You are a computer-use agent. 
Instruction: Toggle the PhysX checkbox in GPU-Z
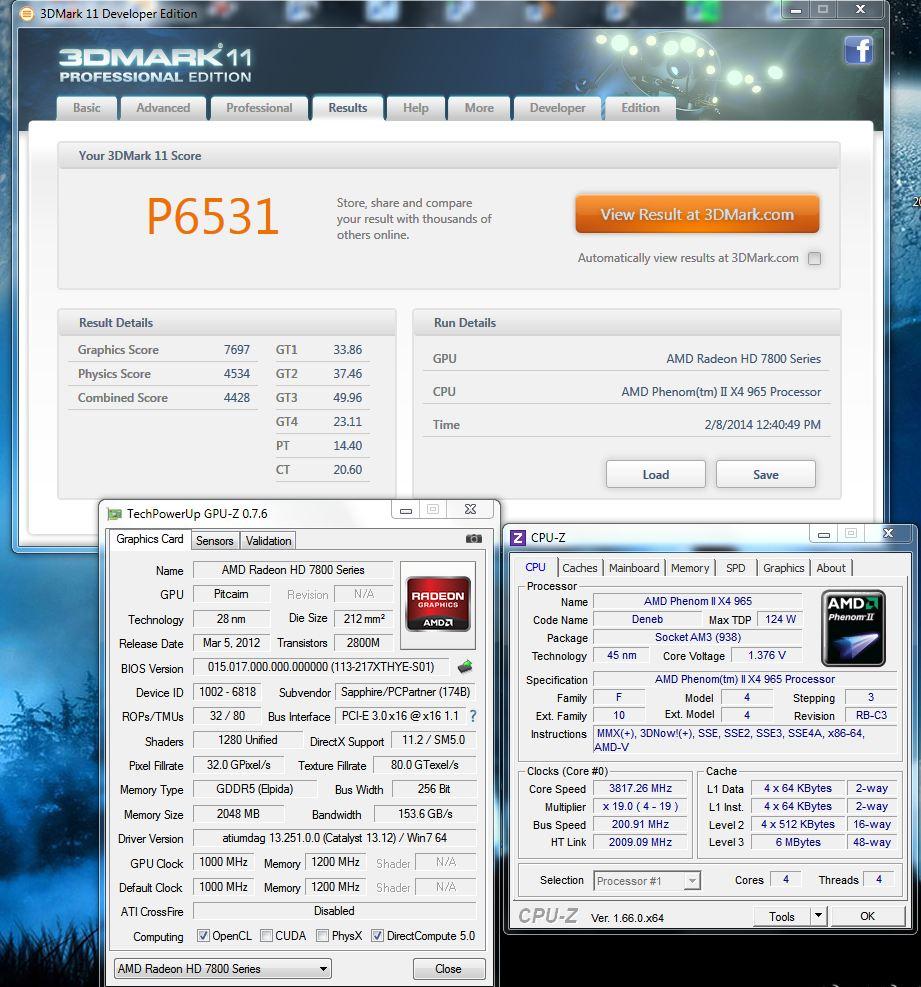[x=322, y=935]
